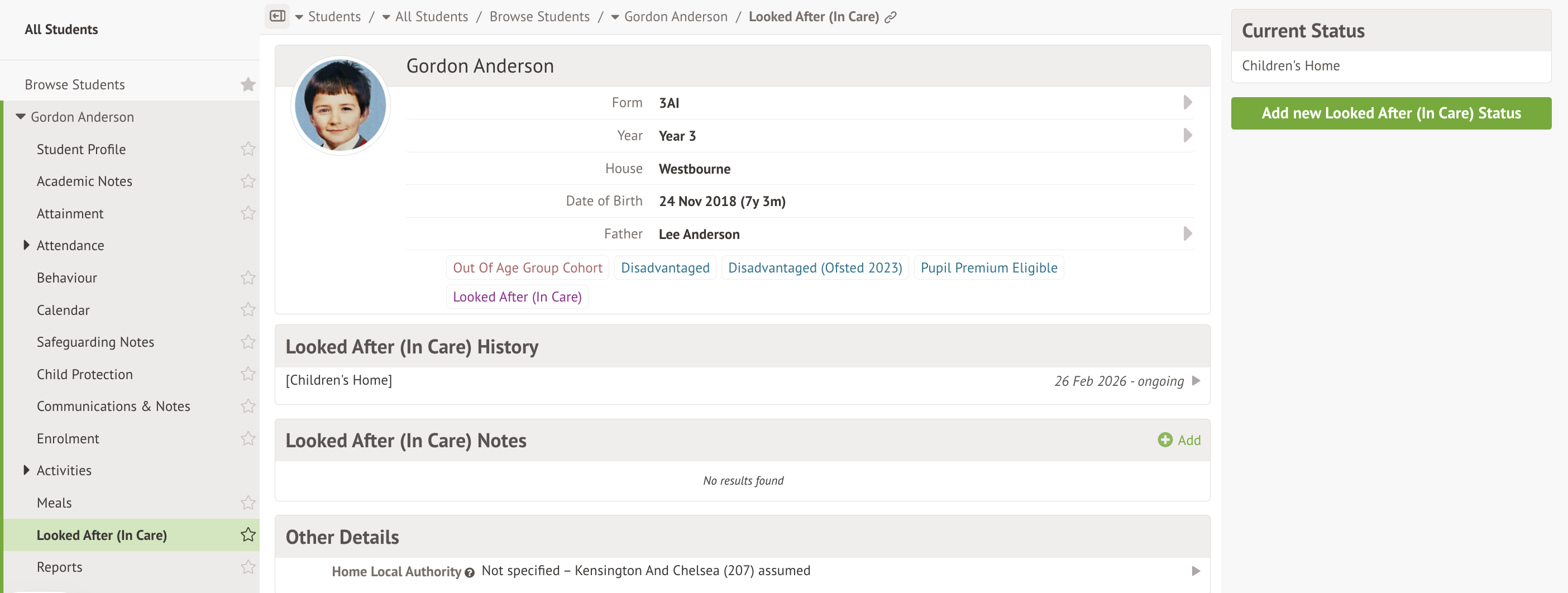1568x593 pixels.
Task: Click the help icon beside Home Local Authority
Action: coord(469,572)
